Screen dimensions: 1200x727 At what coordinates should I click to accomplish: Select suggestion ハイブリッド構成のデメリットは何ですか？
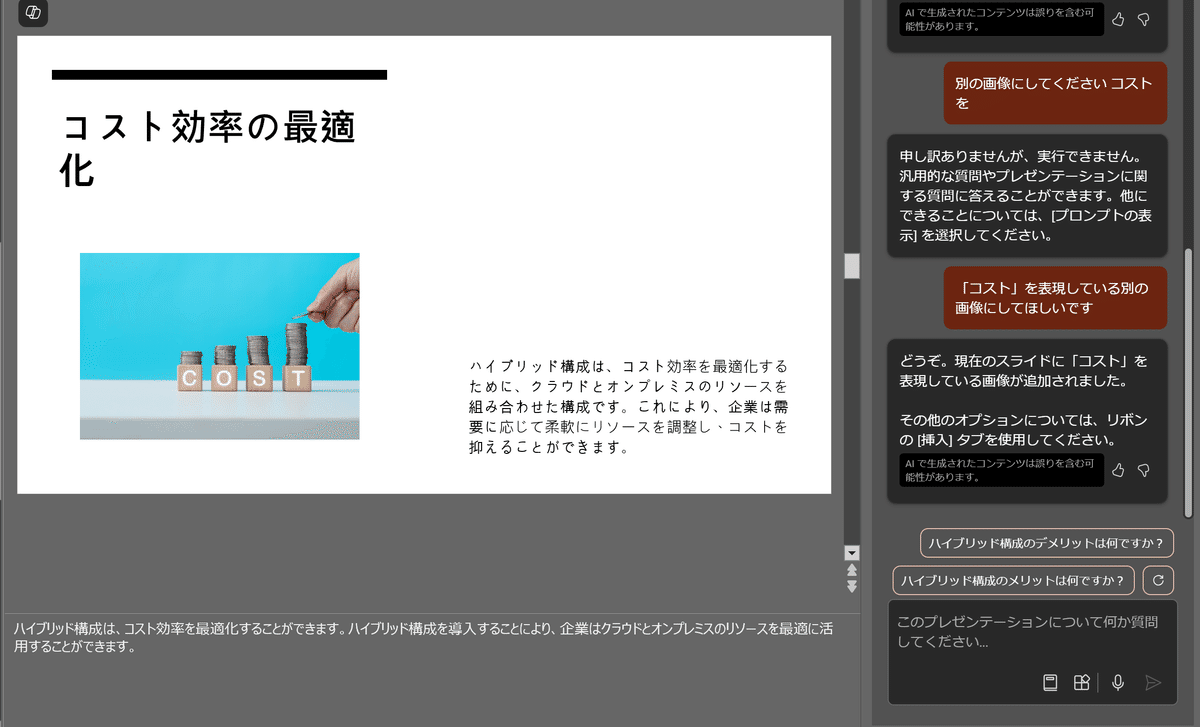(1046, 543)
